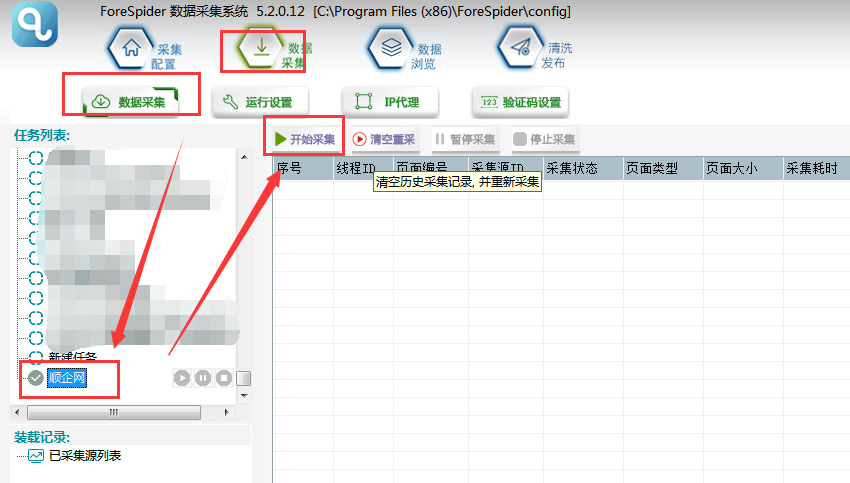Open the 数据采集 download hexagon tab

point(274,49)
